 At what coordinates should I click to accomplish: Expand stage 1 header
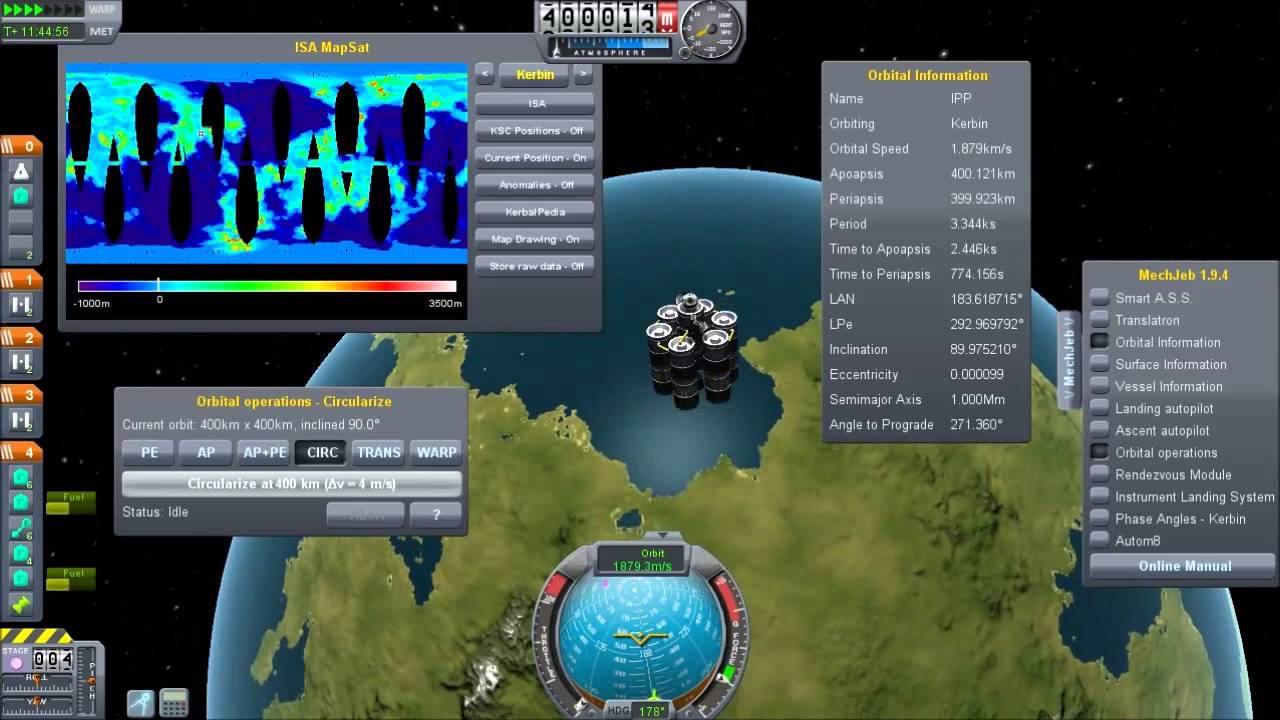click(x=21, y=280)
